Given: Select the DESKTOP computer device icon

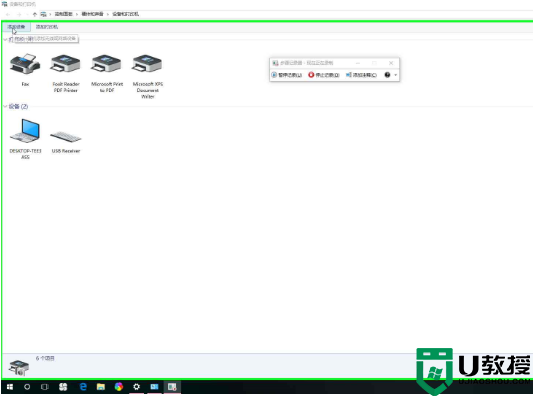Looking at the screenshot, I should click(25, 131).
